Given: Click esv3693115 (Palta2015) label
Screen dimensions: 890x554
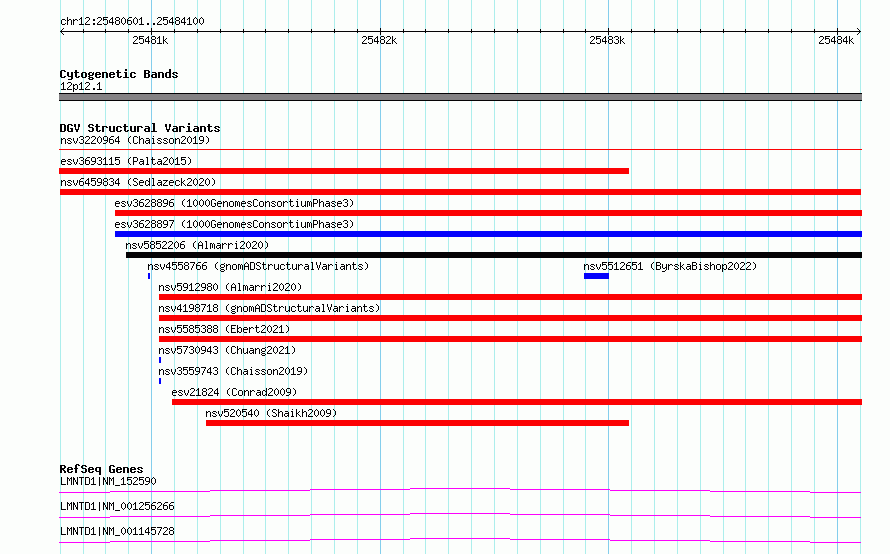Looking at the screenshot, I should 126,161.
